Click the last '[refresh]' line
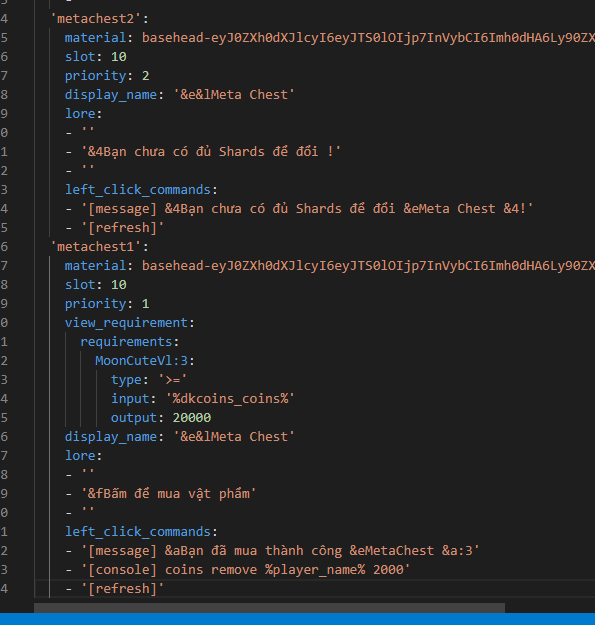Viewport: 595px width, 625px height. click(115, 589)
